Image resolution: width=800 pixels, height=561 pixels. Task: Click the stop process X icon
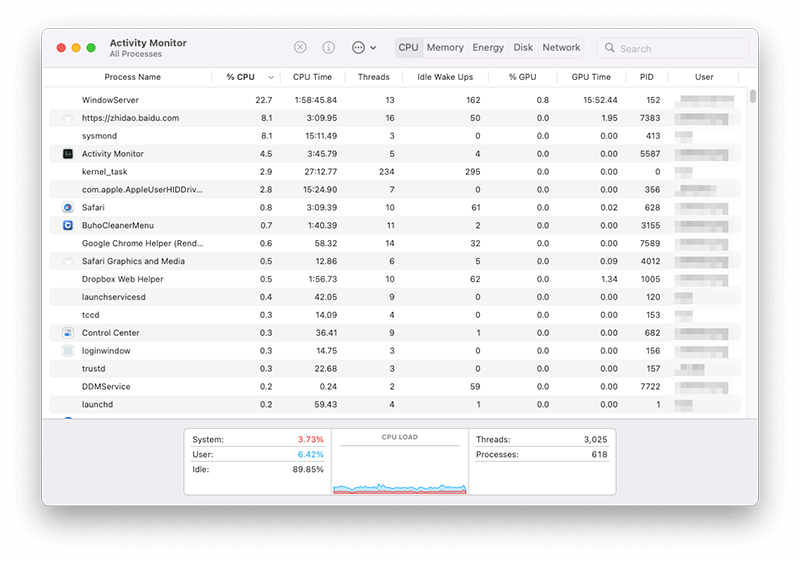coord(300,47)
